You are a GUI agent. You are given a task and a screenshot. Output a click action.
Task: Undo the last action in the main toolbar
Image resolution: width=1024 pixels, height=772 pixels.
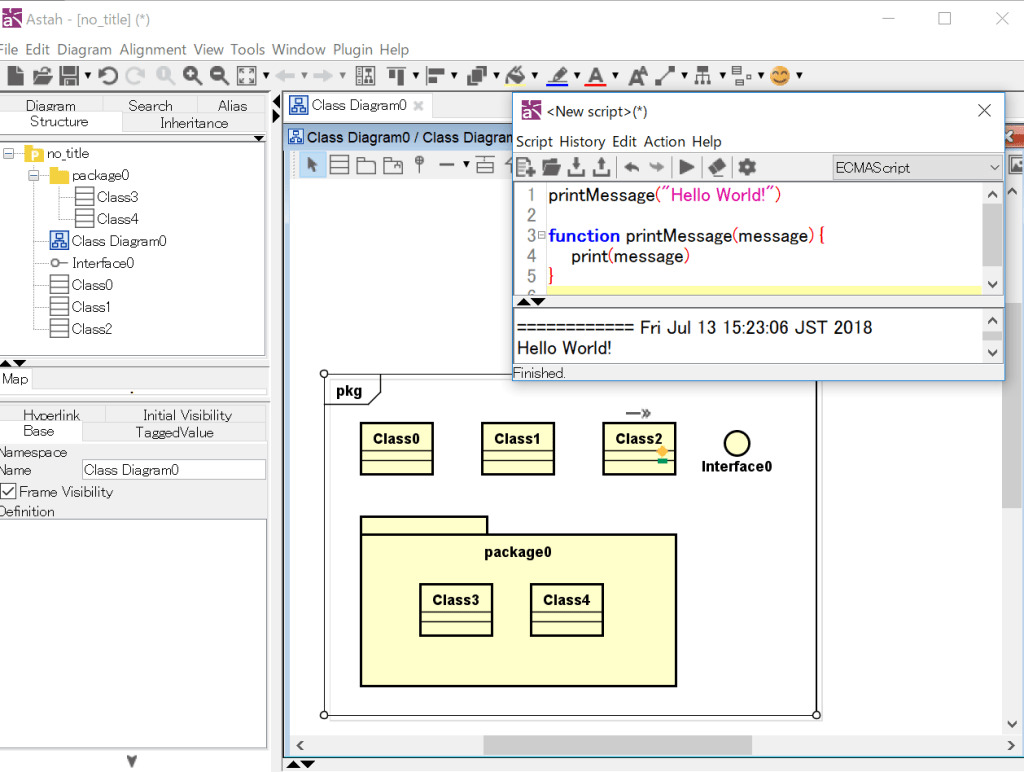click(x=108, y=75)
